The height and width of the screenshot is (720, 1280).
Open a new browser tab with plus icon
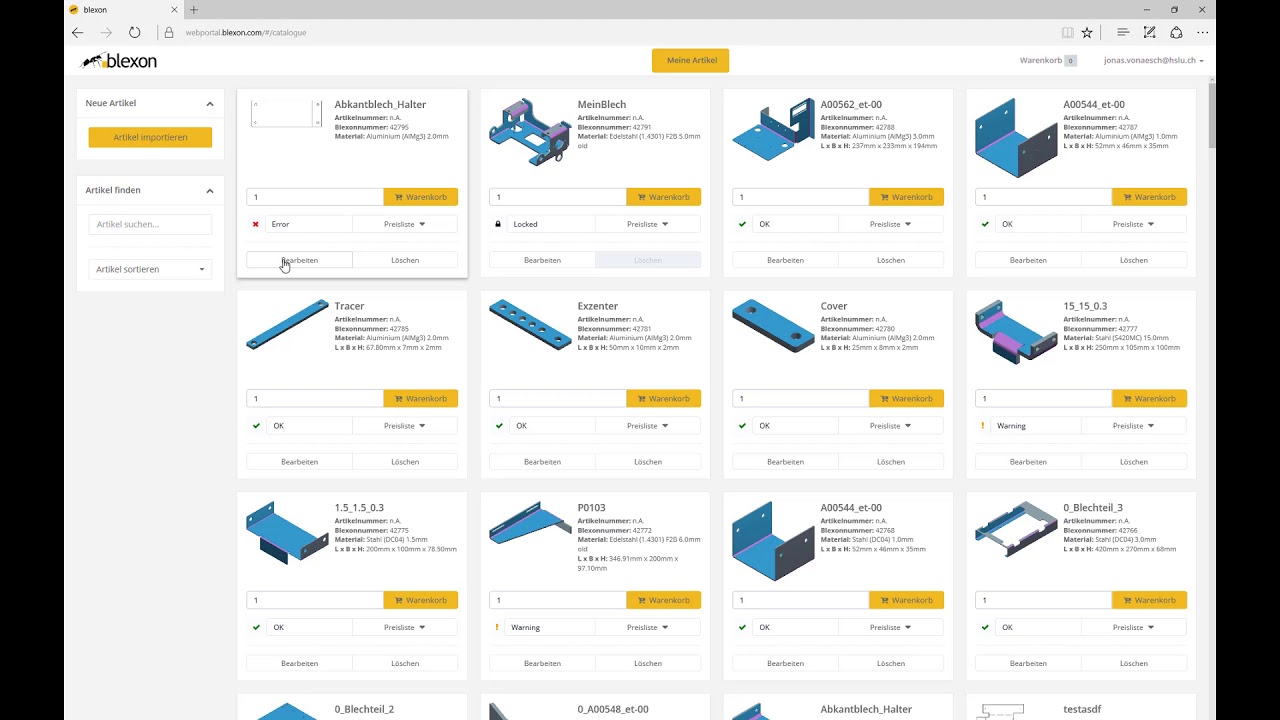tap(194, 10)
